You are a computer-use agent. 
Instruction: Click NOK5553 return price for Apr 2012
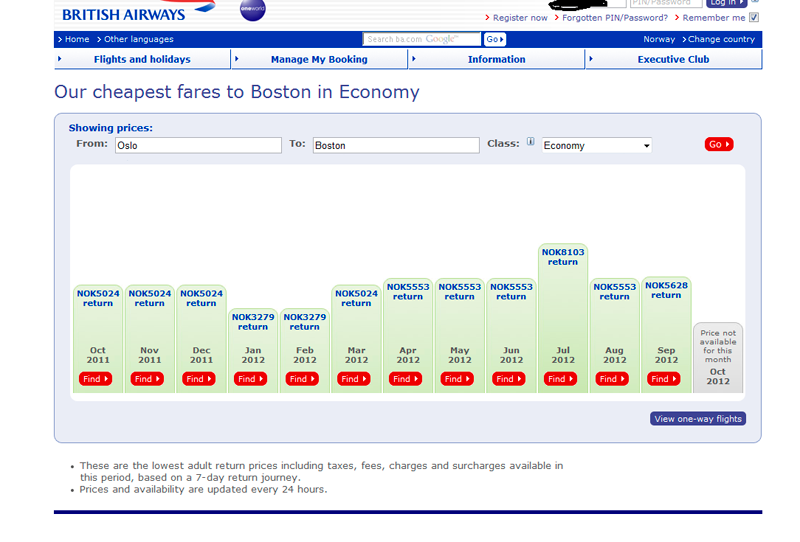pyautogui.click(x=408, y=291)
